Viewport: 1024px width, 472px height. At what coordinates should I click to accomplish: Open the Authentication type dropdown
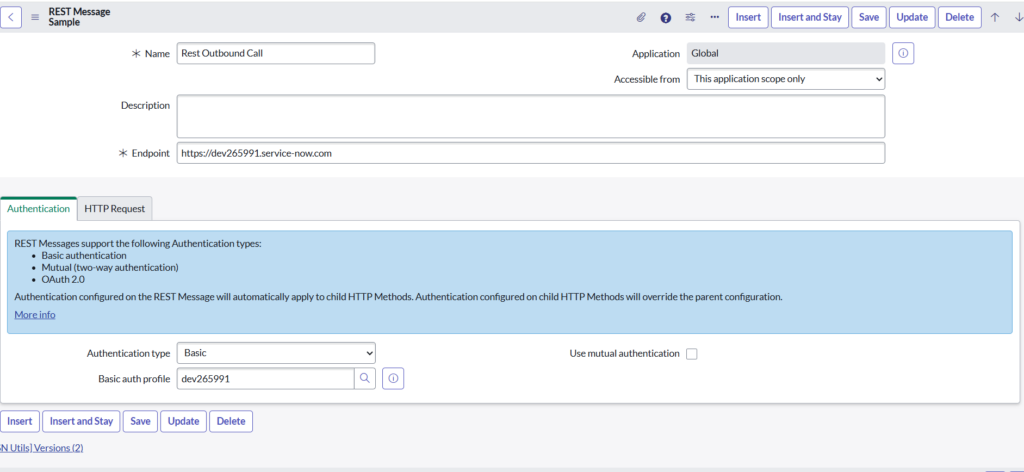275,353
